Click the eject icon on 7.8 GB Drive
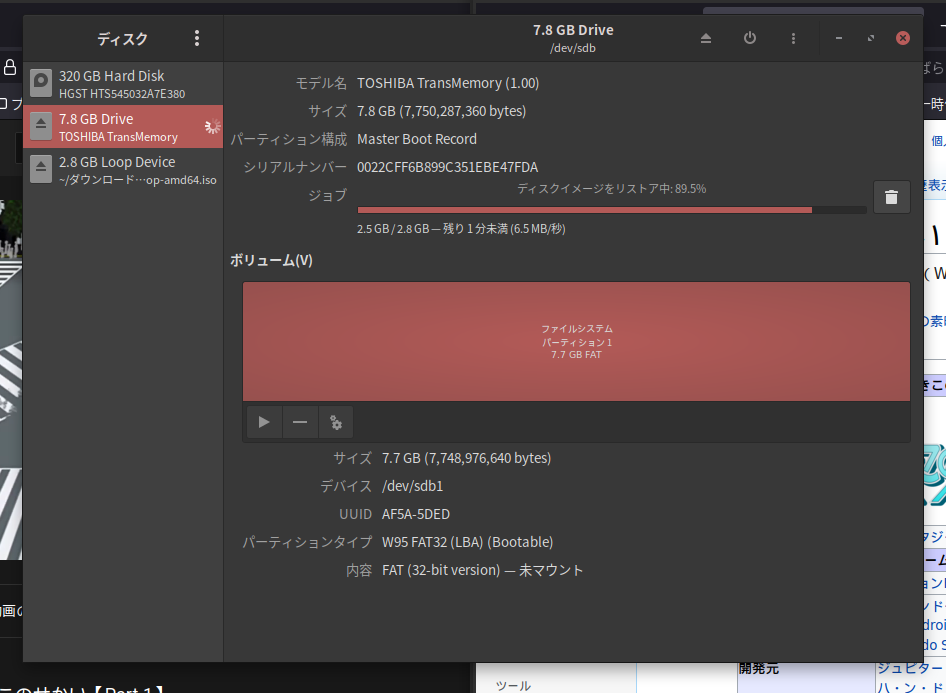The height and width of the screenshot is (693, 946). pos(41,127)
